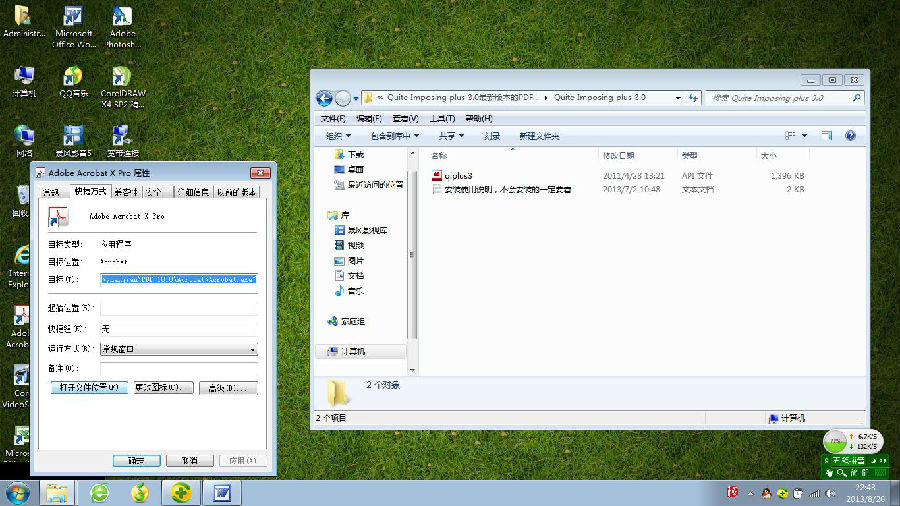Click the 打开文件位置 button

click(x=89, y=388)
